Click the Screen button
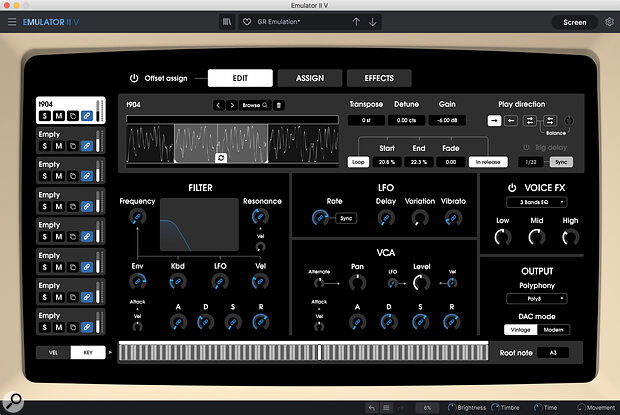Viewport: 620px width, 415px height. pos(575,22)
